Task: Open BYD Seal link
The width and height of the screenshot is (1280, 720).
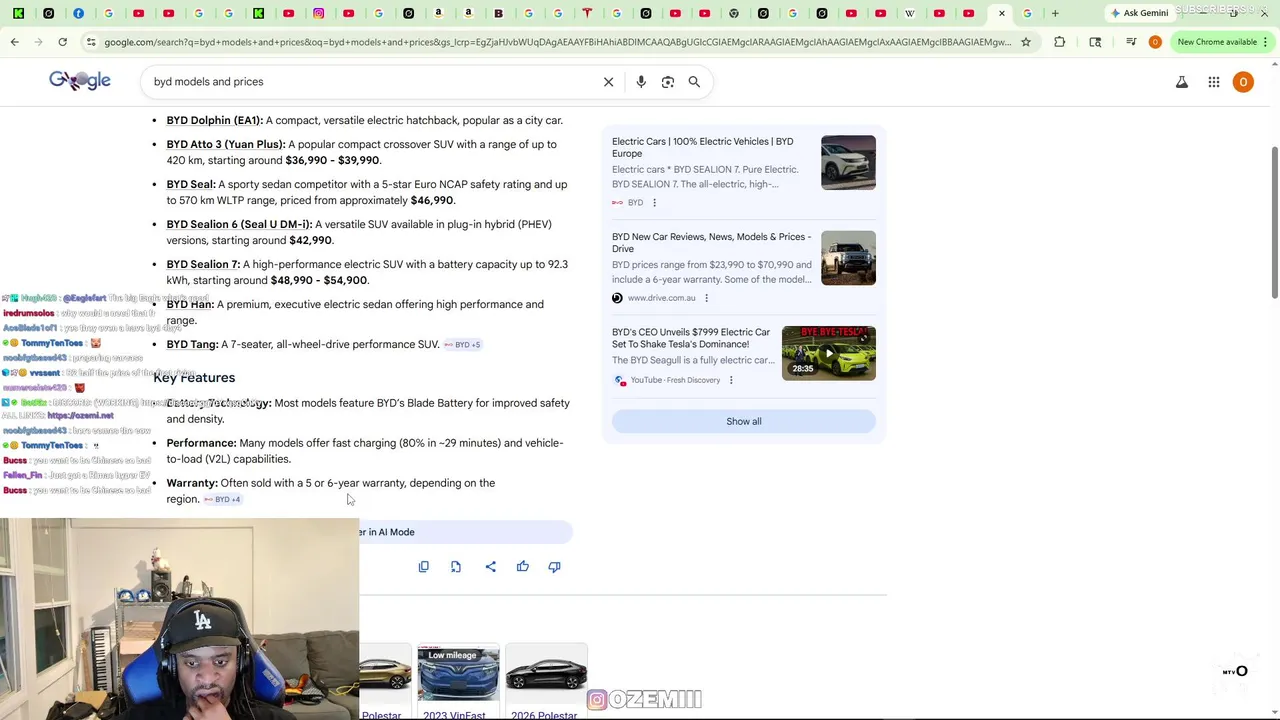Action: point(191,184)
